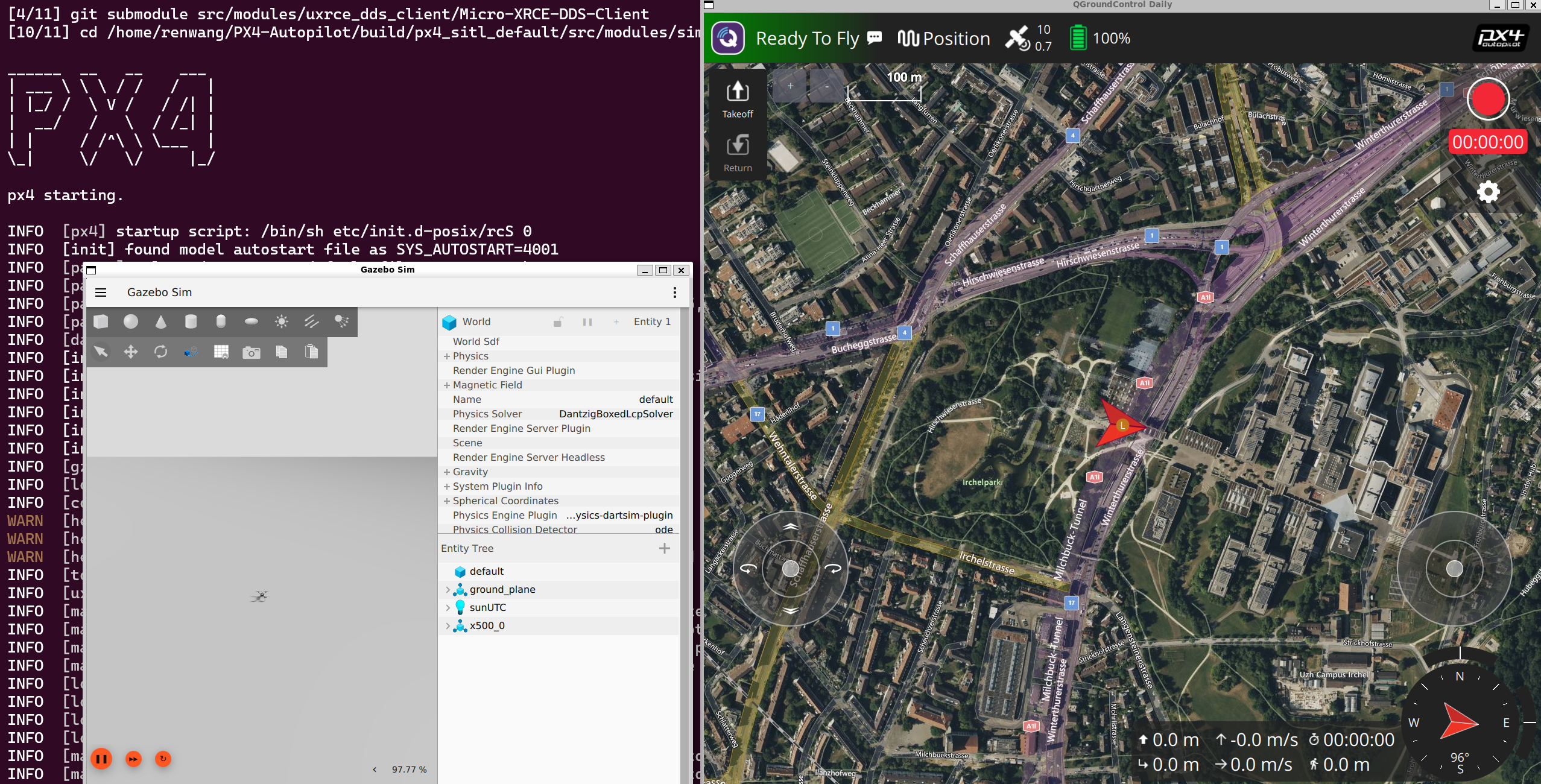The image size is (1541, 784).
Task: Expand the Gravity component
Action: 447,472
